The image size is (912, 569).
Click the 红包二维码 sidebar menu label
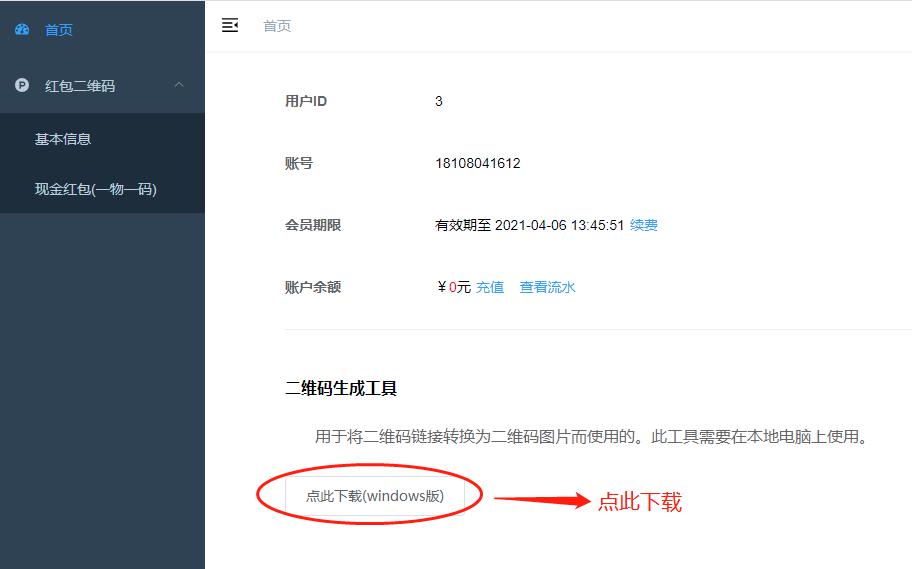coord(80,86)
